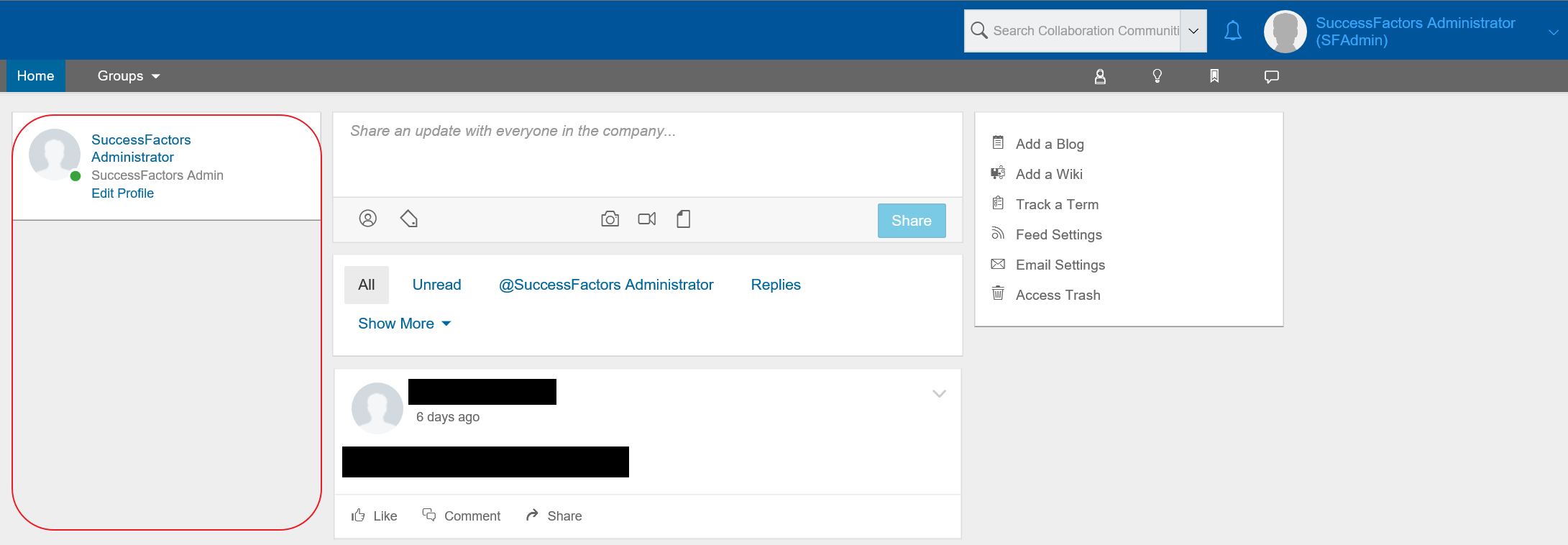Click the post Share arrow icon

[532, 515]
